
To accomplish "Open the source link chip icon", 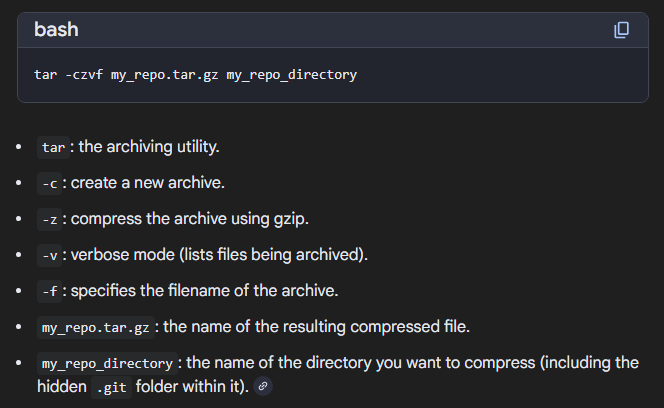I will (263, 386).
